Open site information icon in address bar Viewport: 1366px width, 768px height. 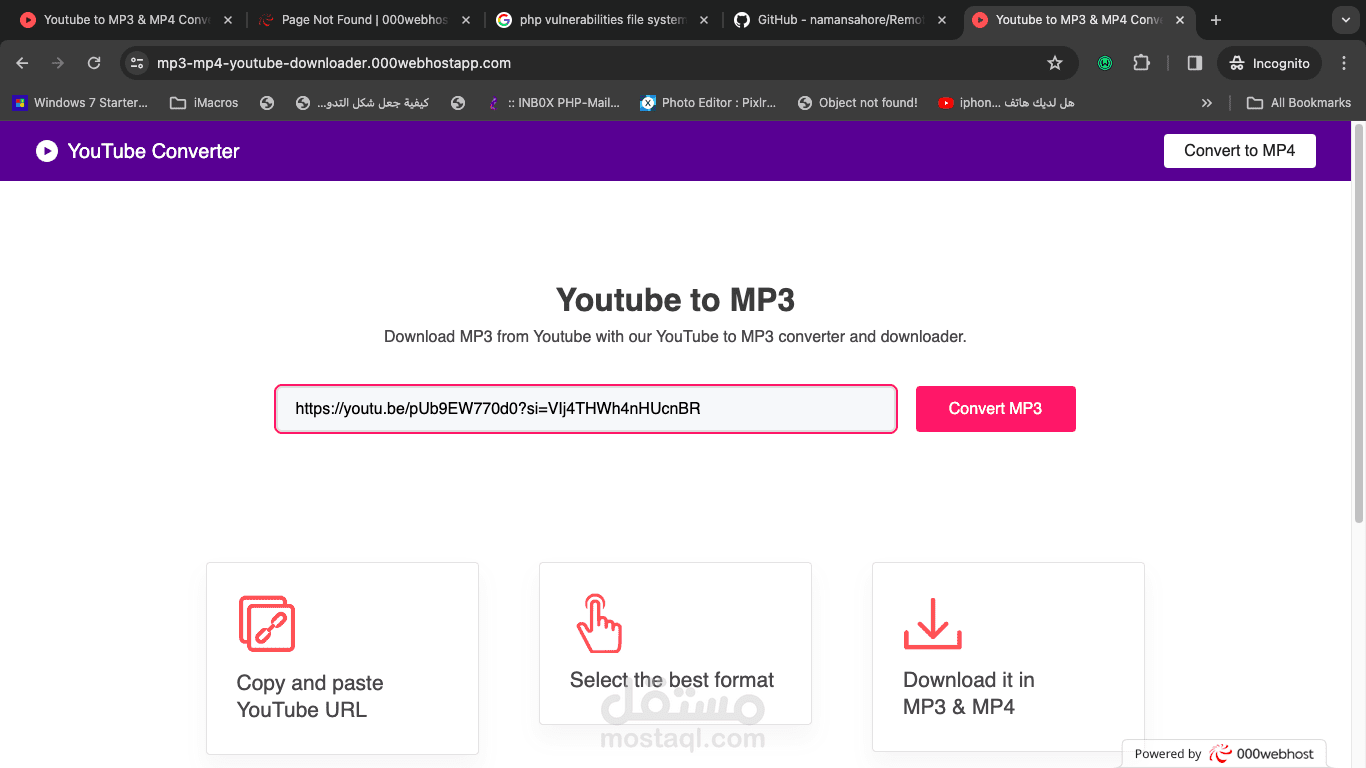[x=137, y=63]
